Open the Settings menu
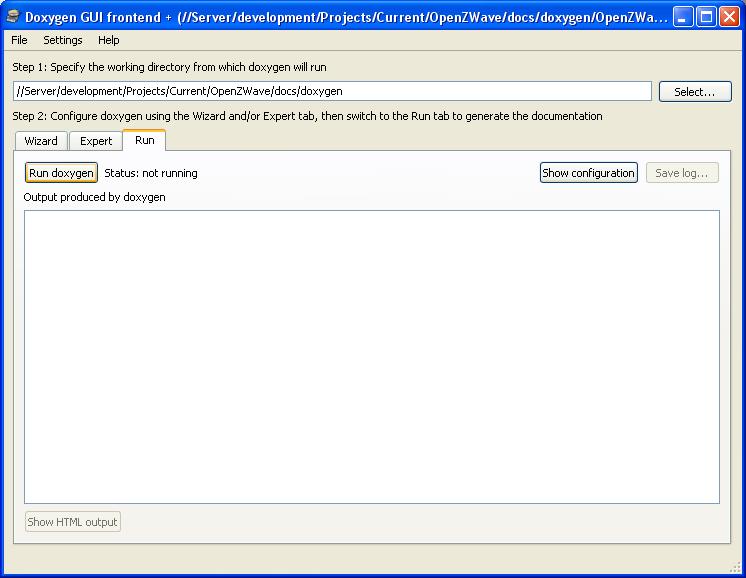 (x=63, y=40)
